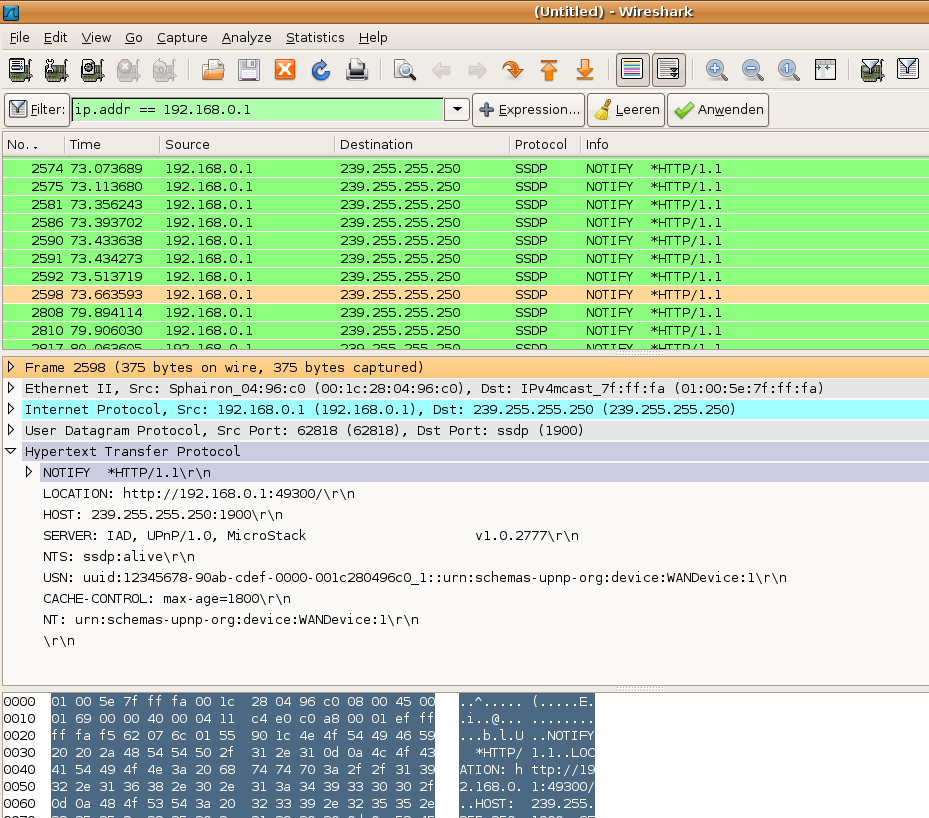
Task: Select packet number 2808 row
Action: coord(466,312)
